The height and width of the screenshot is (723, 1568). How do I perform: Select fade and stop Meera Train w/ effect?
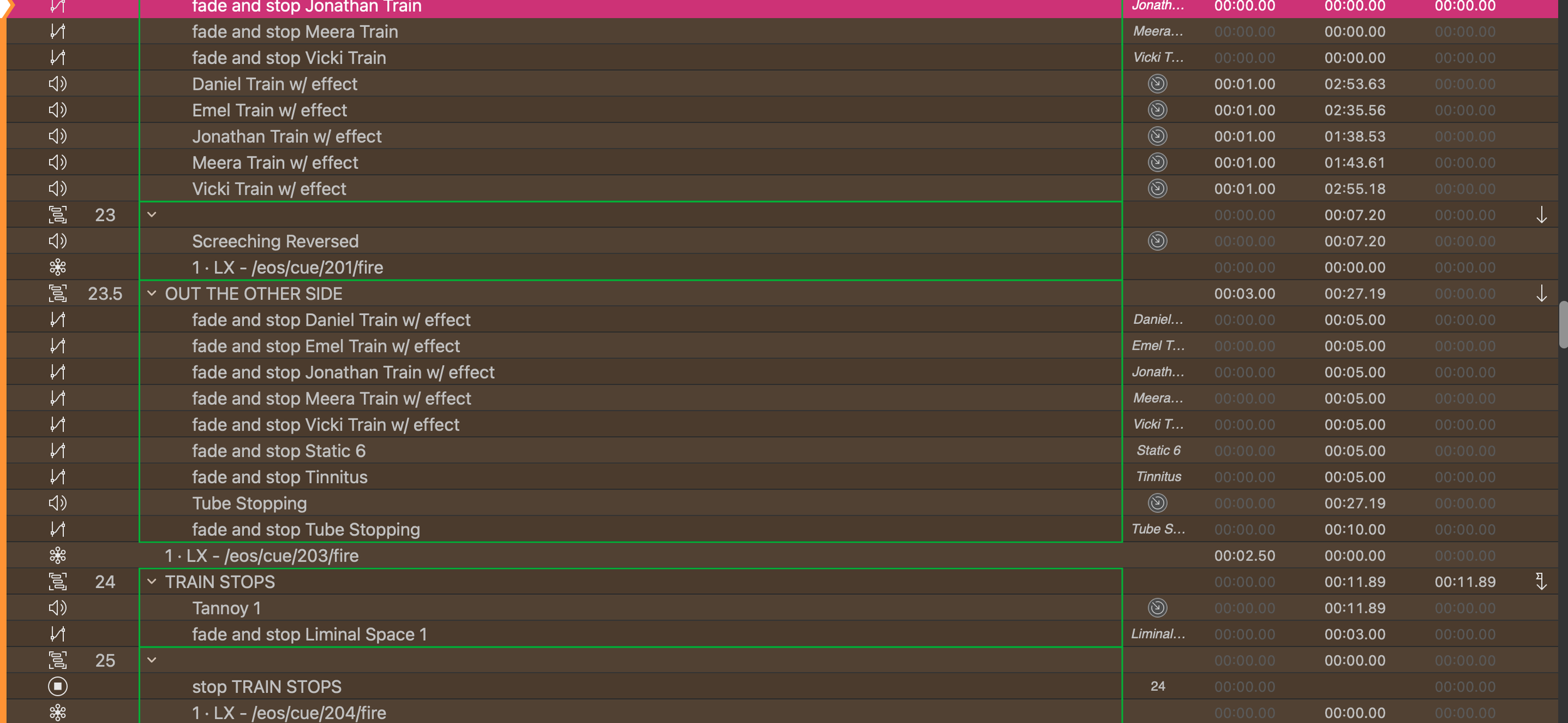click(782, 399)
